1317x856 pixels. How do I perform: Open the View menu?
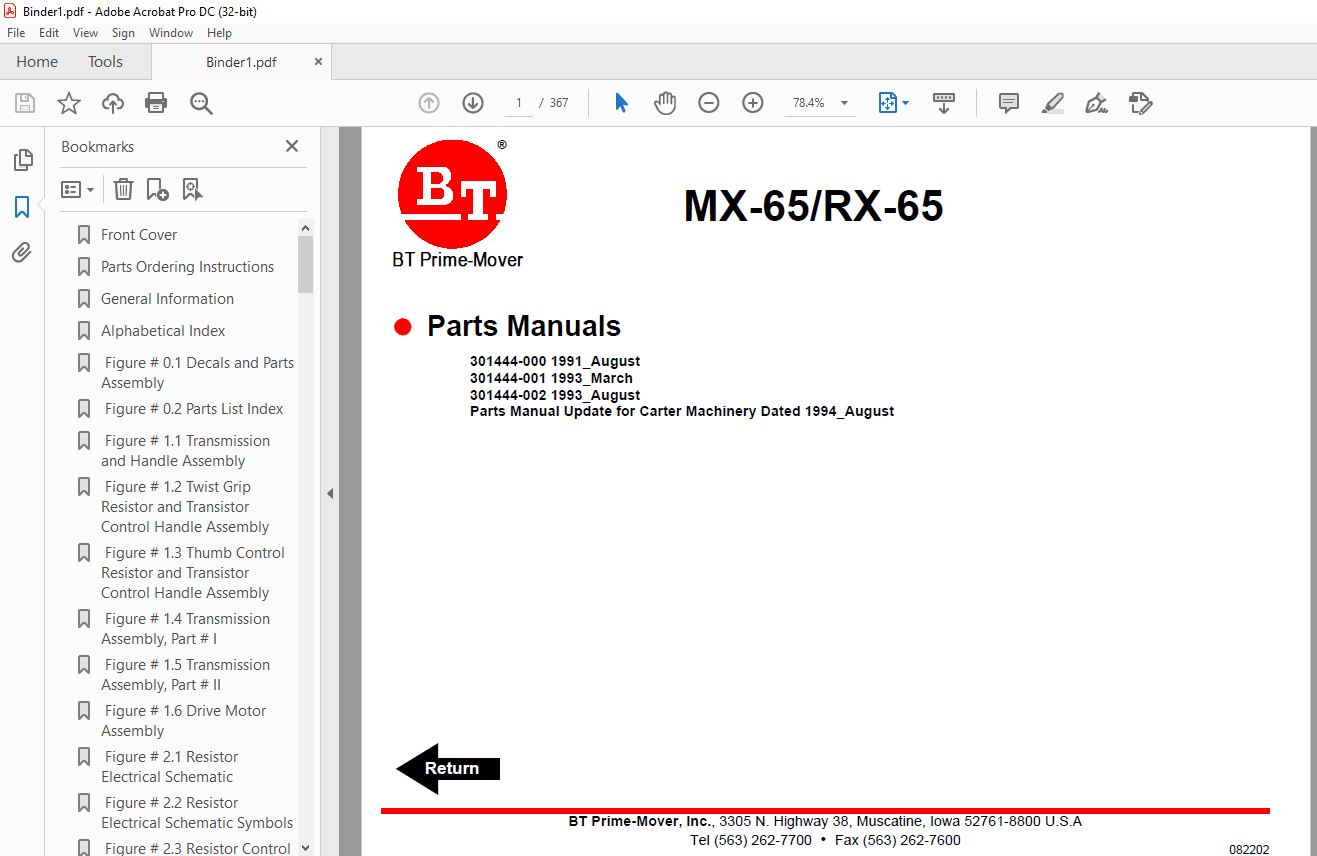85,33
